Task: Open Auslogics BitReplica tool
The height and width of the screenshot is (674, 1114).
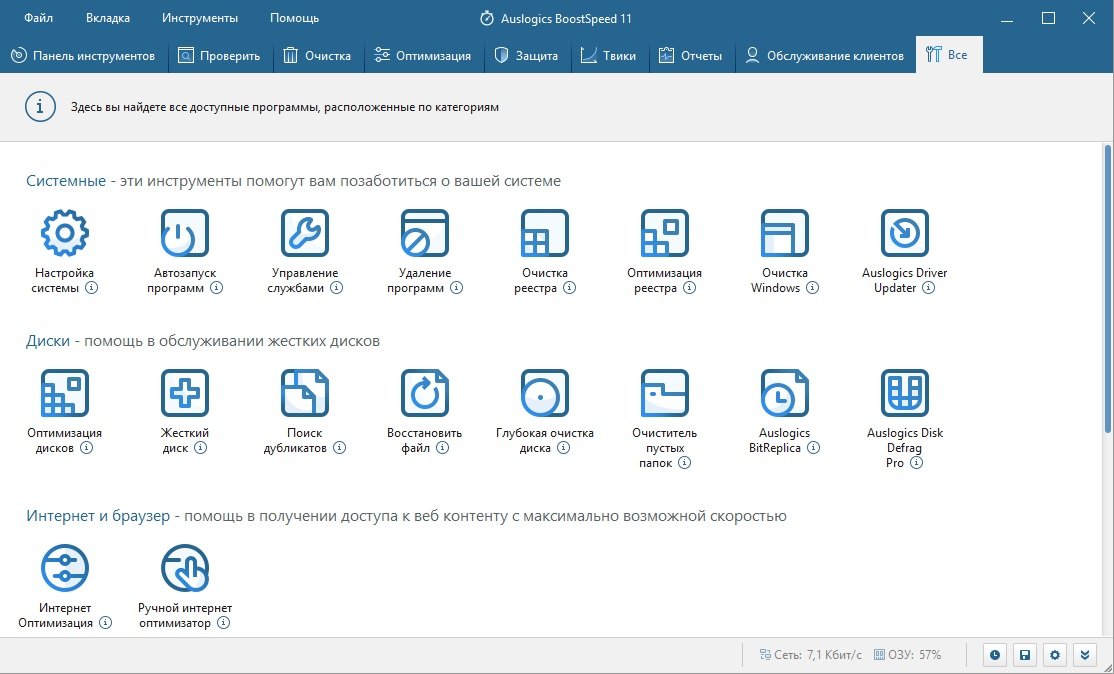Action: (x=785, y=393)
